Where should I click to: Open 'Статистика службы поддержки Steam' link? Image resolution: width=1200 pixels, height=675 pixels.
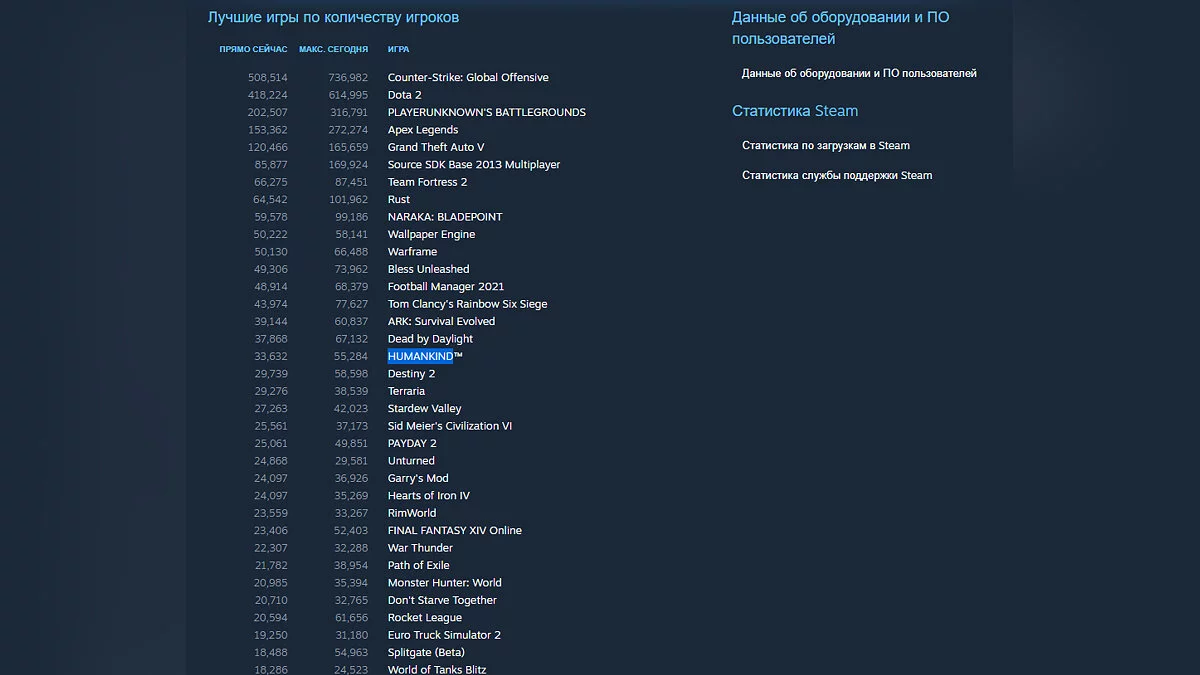click(x=837, y=176)
